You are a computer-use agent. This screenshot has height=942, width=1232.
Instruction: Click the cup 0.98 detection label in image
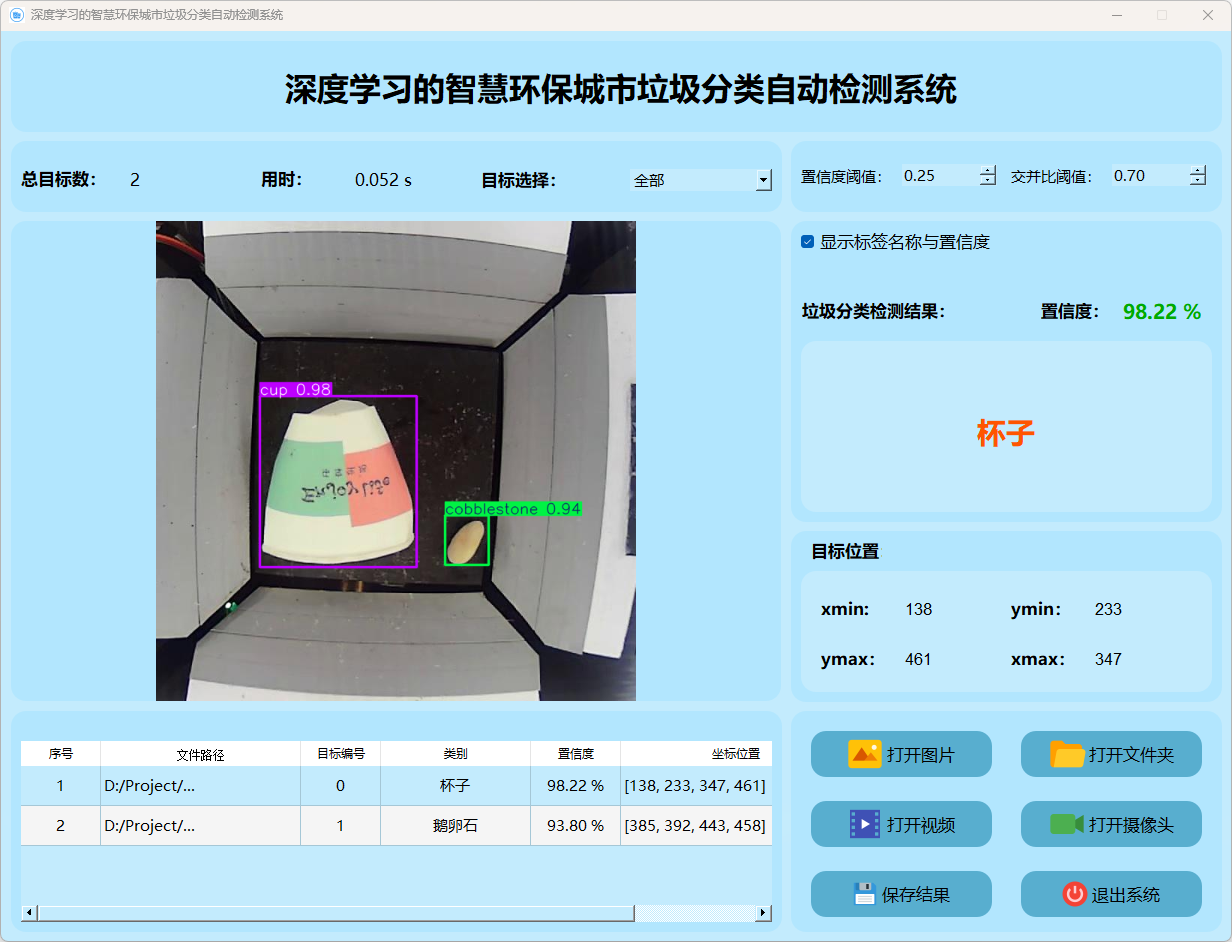click(295, 389)
